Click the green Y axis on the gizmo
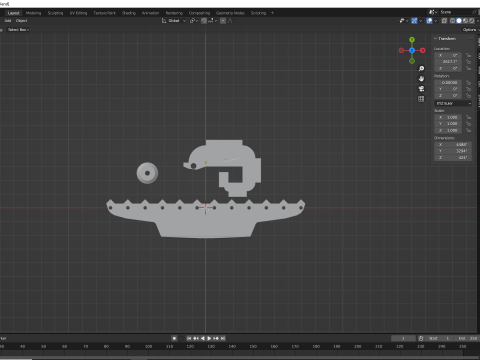Screen dimensions: 480x360 click(x=412, y=40)
